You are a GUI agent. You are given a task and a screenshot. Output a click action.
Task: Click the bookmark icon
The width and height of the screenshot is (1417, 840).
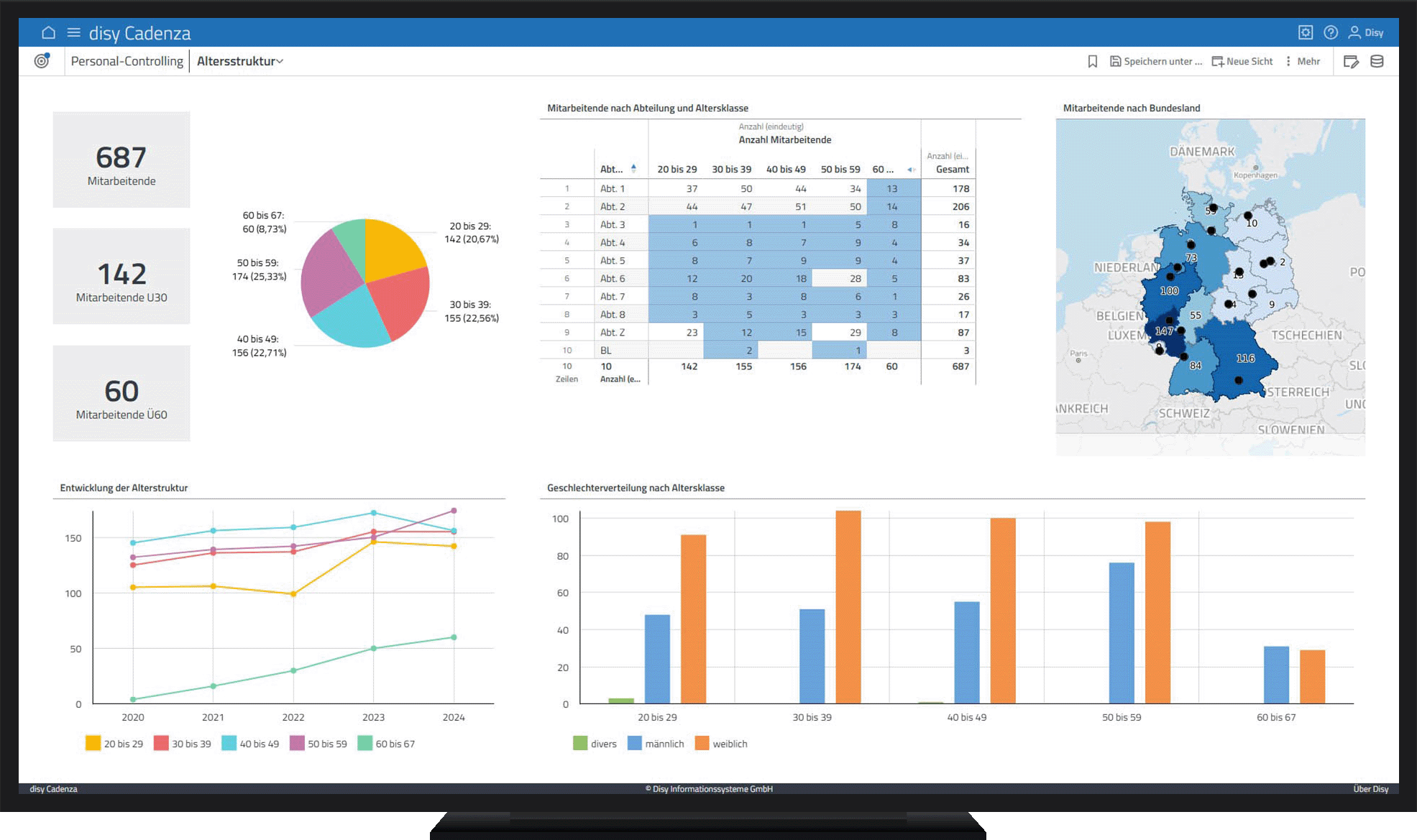tap(1092, 62)
